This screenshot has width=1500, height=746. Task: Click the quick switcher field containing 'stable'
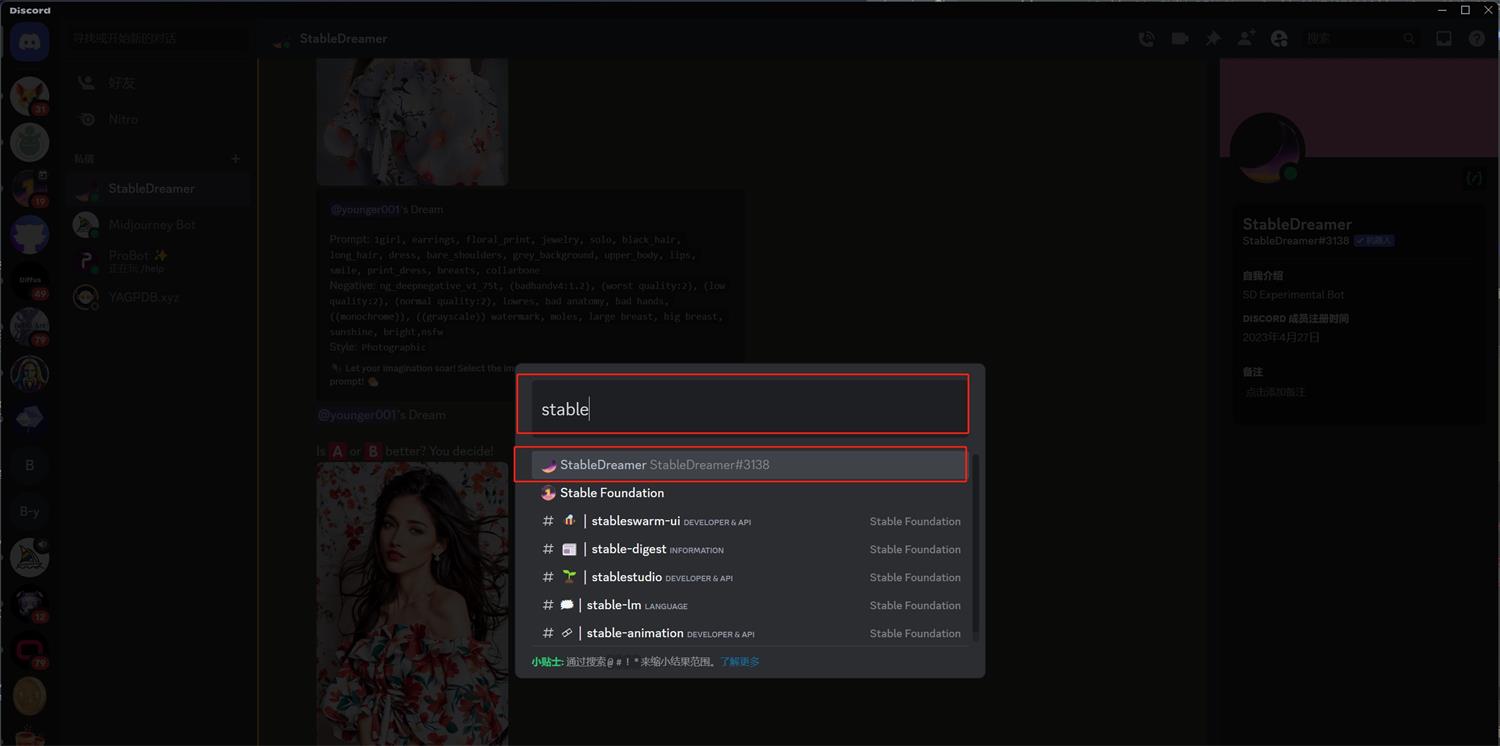pyautogui.click(x=750, y=408)
